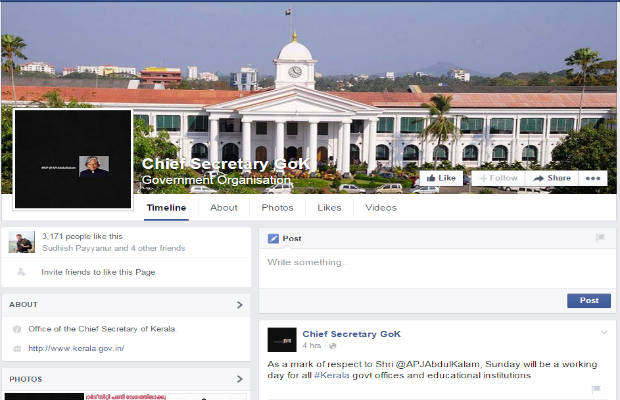Expand the ABOUT section chevron
The width and height of the screenshot is (620, 400).
[x=240, y=305]
